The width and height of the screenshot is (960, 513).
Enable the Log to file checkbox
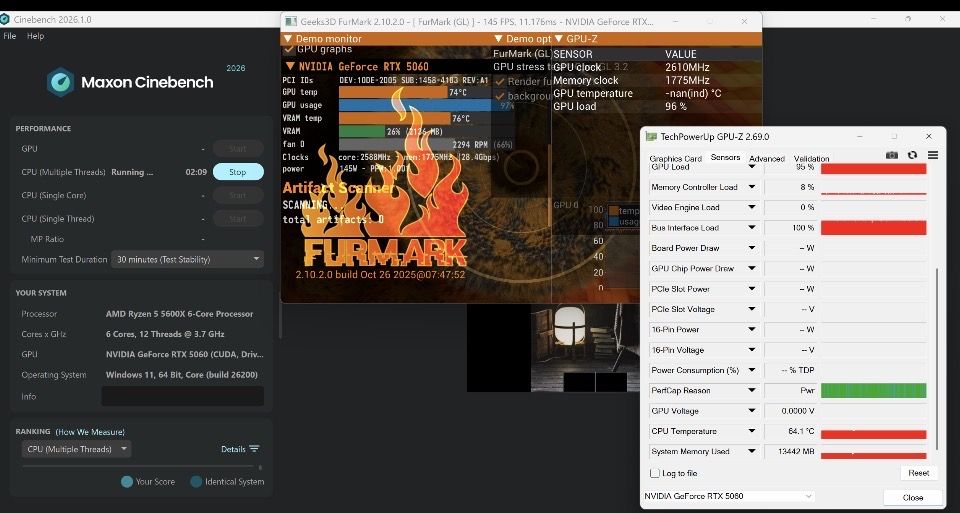(x=655, y=473)
